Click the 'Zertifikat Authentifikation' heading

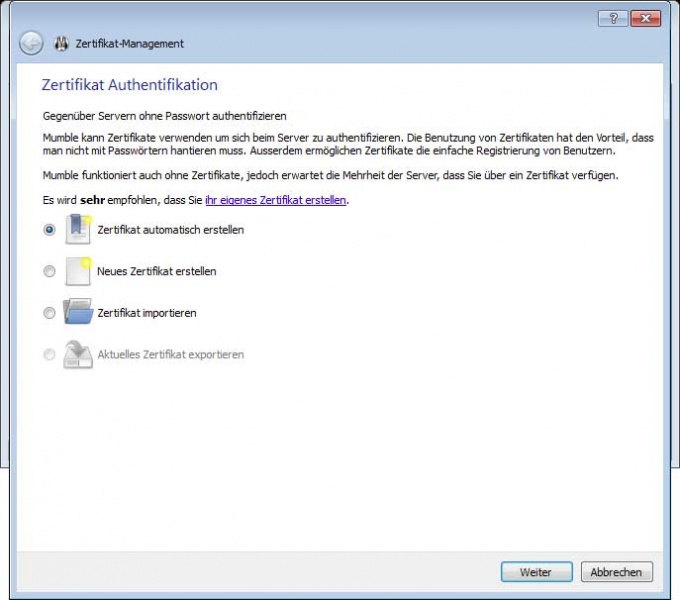[x=129, y=85]
